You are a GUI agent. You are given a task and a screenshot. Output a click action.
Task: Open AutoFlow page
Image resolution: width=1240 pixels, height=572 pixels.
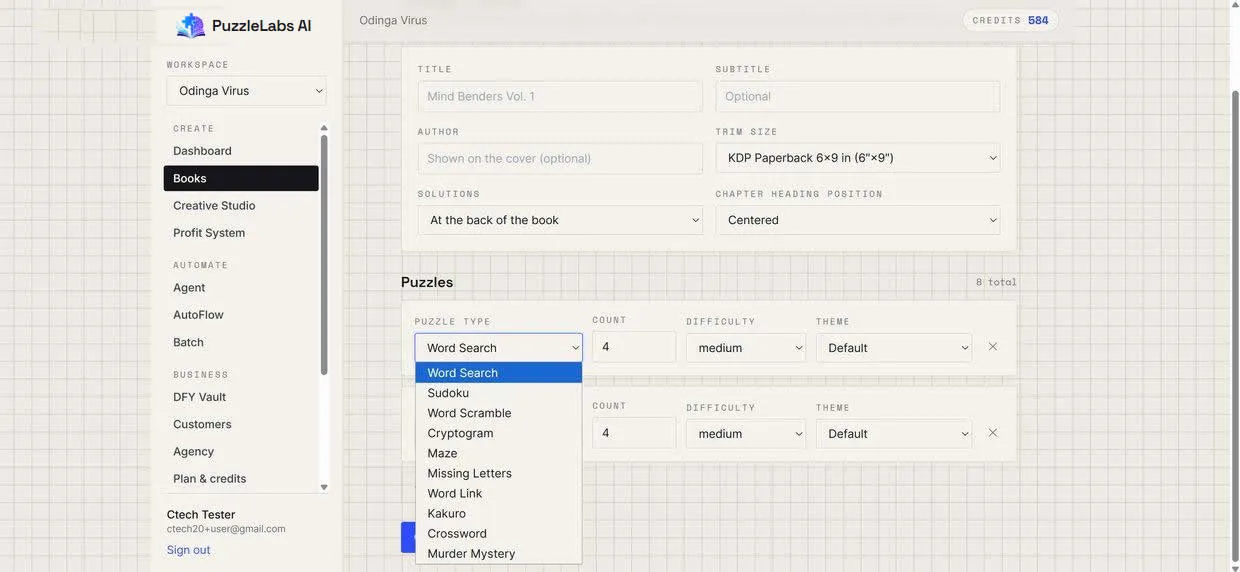(241, 315)
